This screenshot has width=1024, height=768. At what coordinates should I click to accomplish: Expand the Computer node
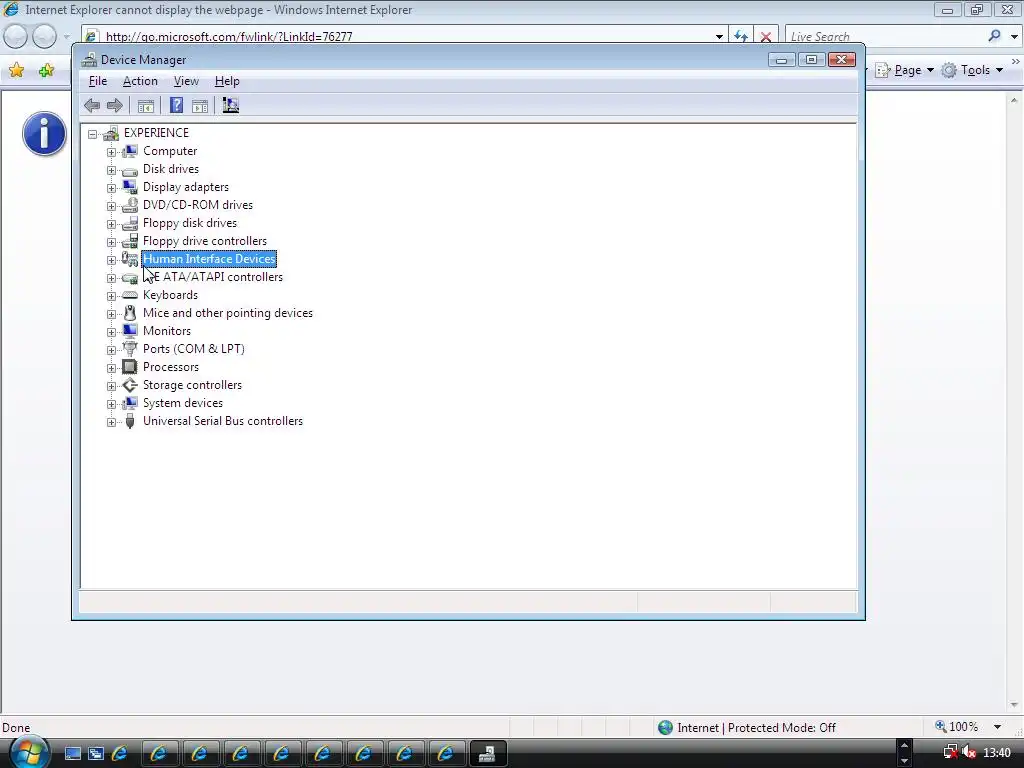(x=111, y=152)
